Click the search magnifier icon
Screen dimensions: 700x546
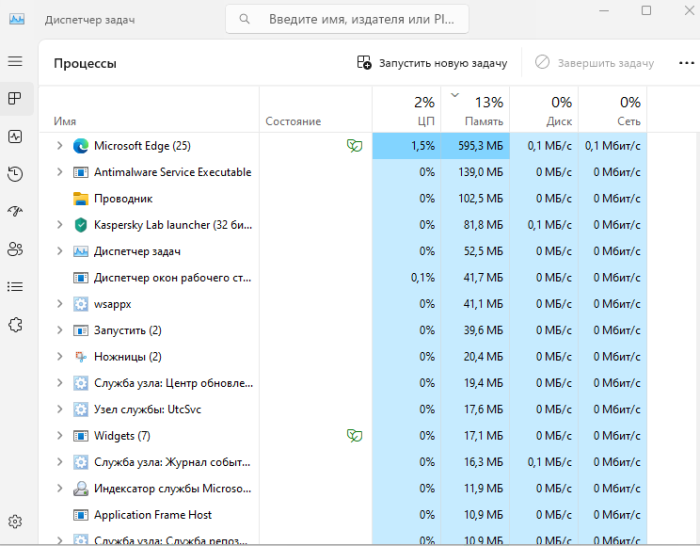tap(244, 19)
